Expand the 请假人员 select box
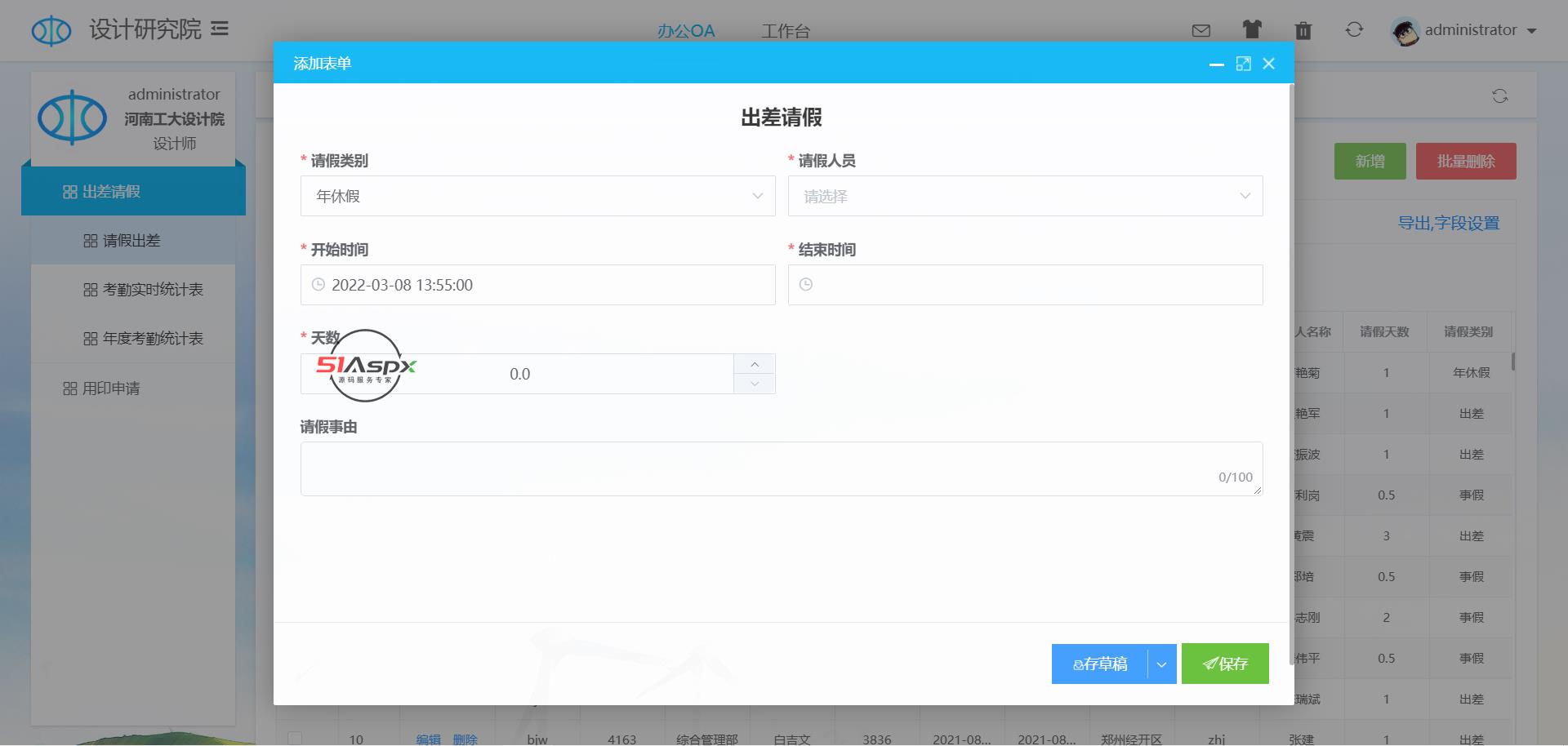This screenshot has width=1568, height=746. (1025, 196)
